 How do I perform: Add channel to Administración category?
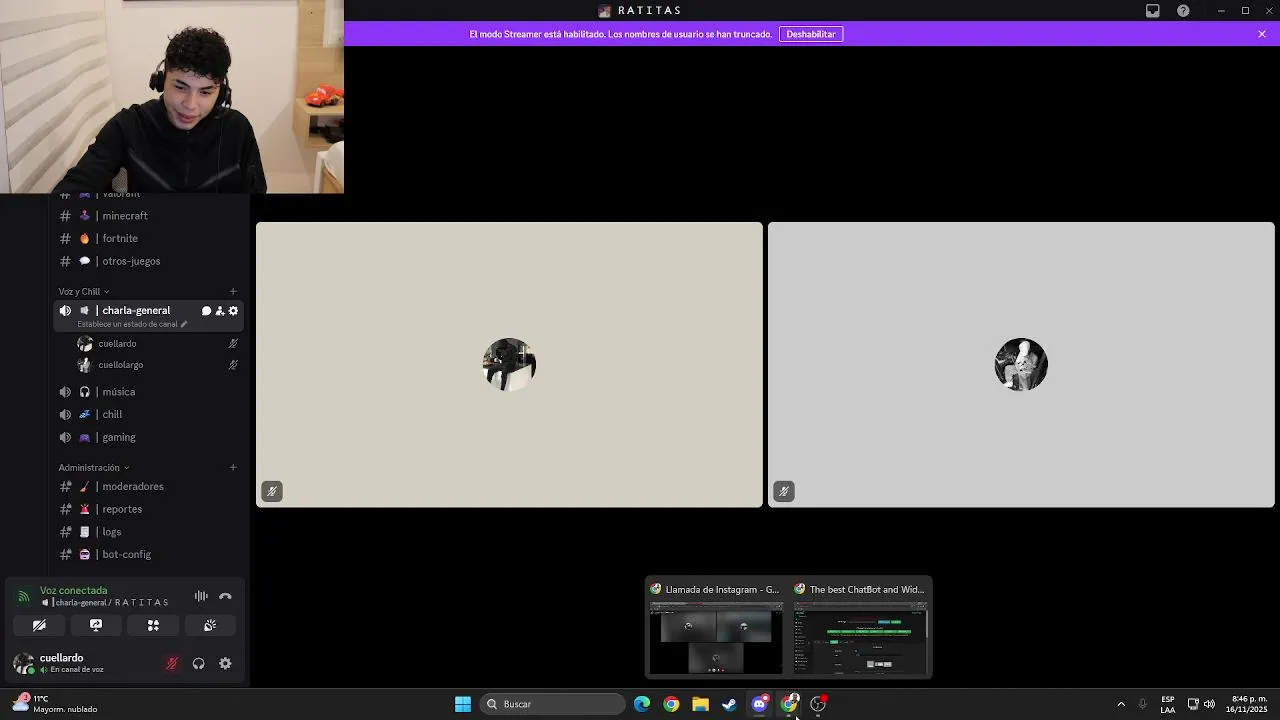coord(233,467)
